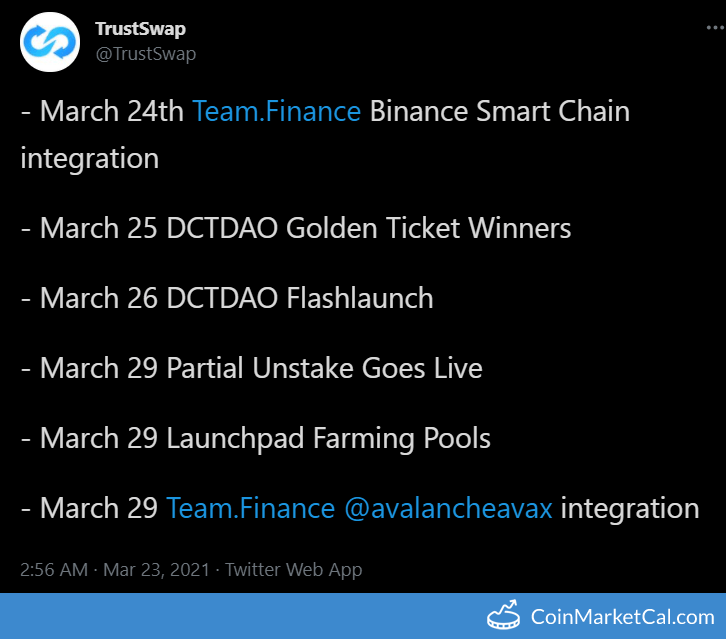The height and width of the screenshot is (639, 726).
Task: Click the DCTDAO Golden Ticket Winners line
Action: 296,228
